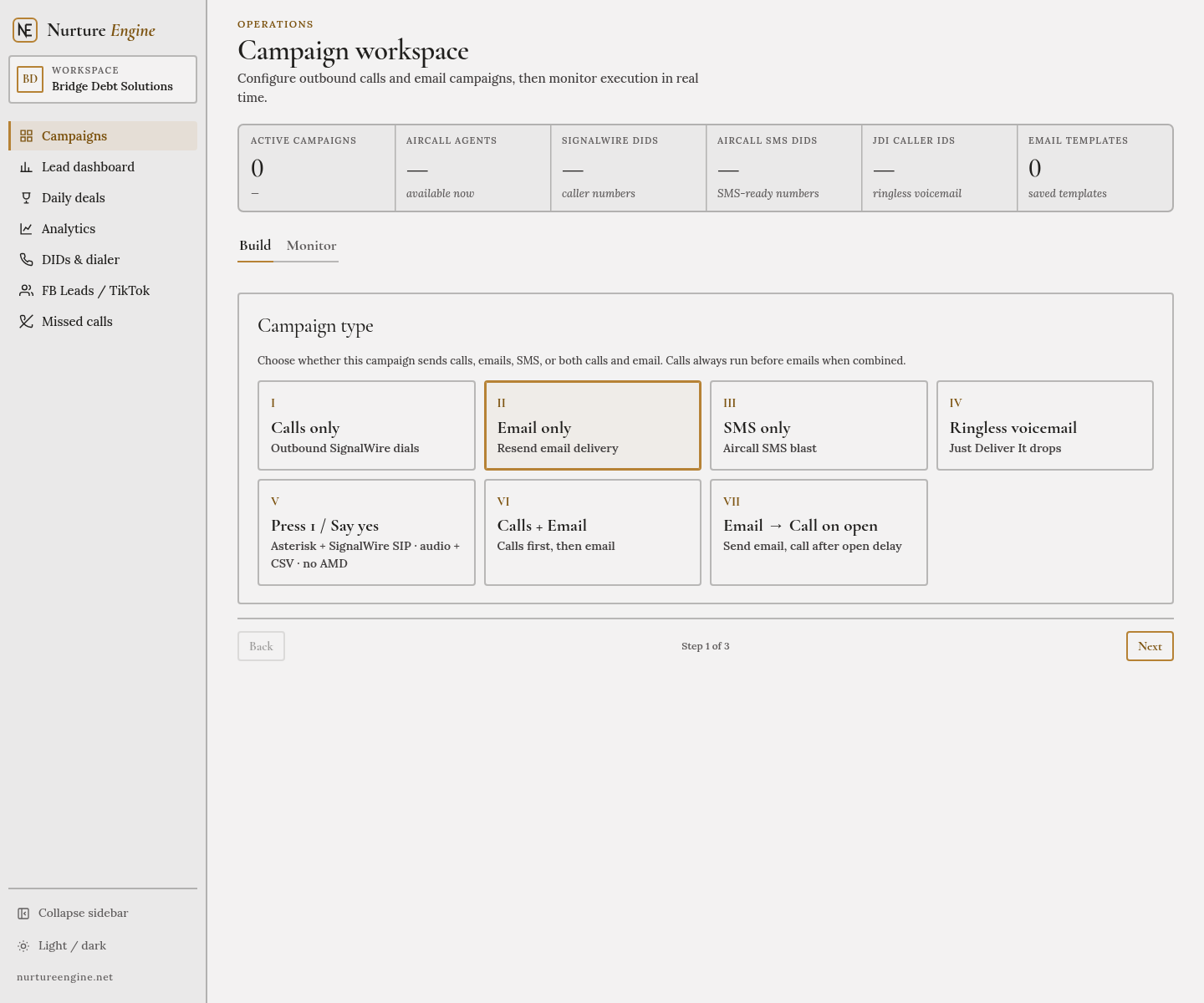This screenshot has height=1003, width=1204.
Task: Click the BD workspace avatar badge
Action: click(x=30, y=79)
